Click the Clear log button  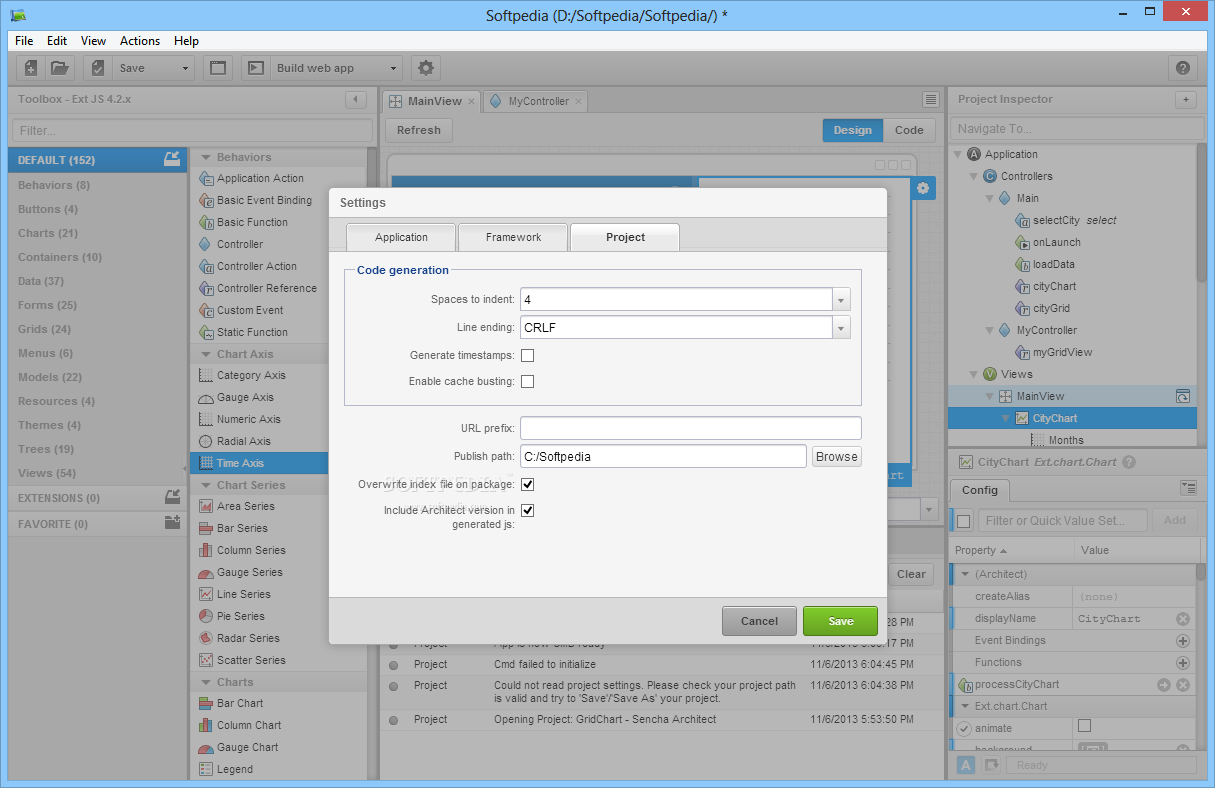(911, 574)
